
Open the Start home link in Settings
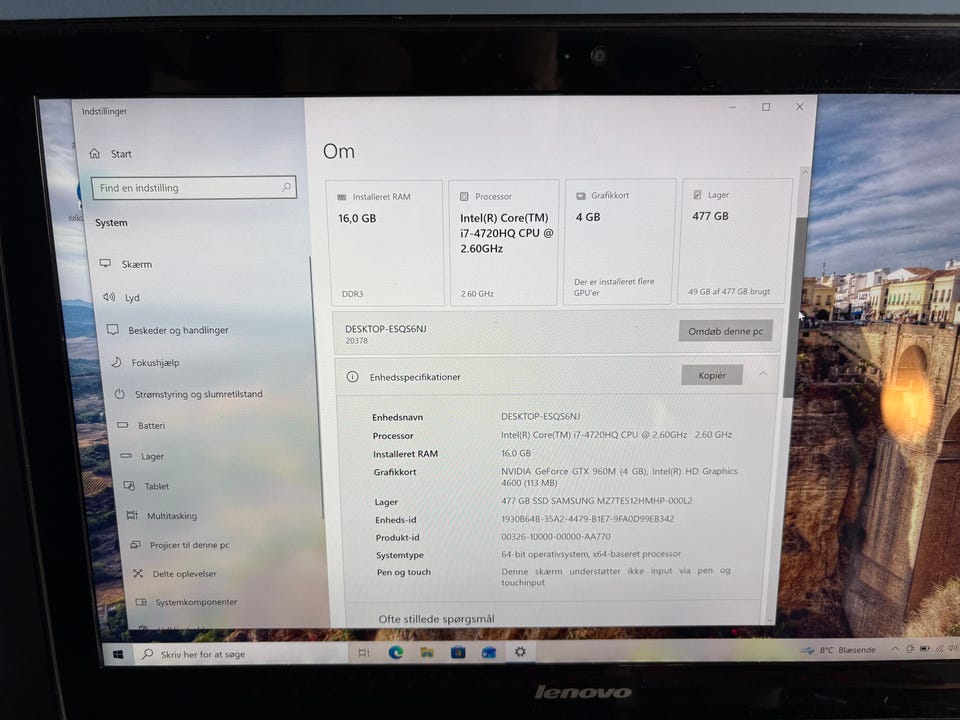click(111, 154)
